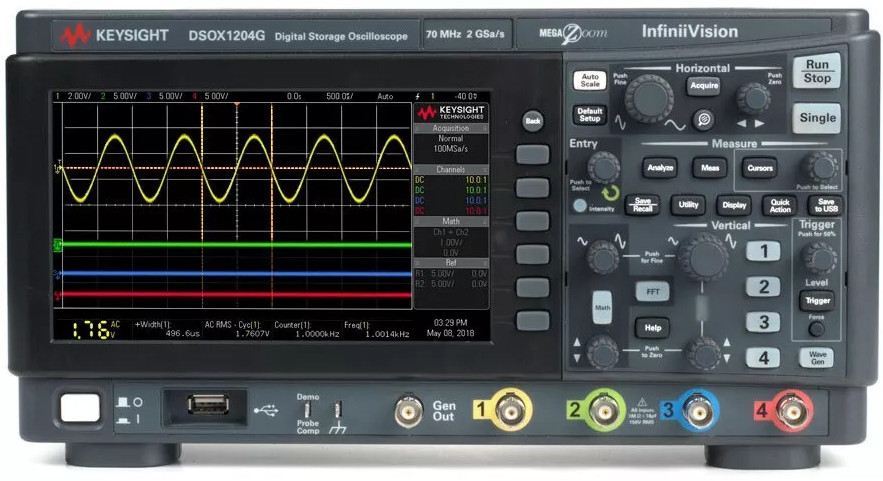Click the 'Acquisition' header in info panel
The image size is (883, 481).
[x=451, y=128]
